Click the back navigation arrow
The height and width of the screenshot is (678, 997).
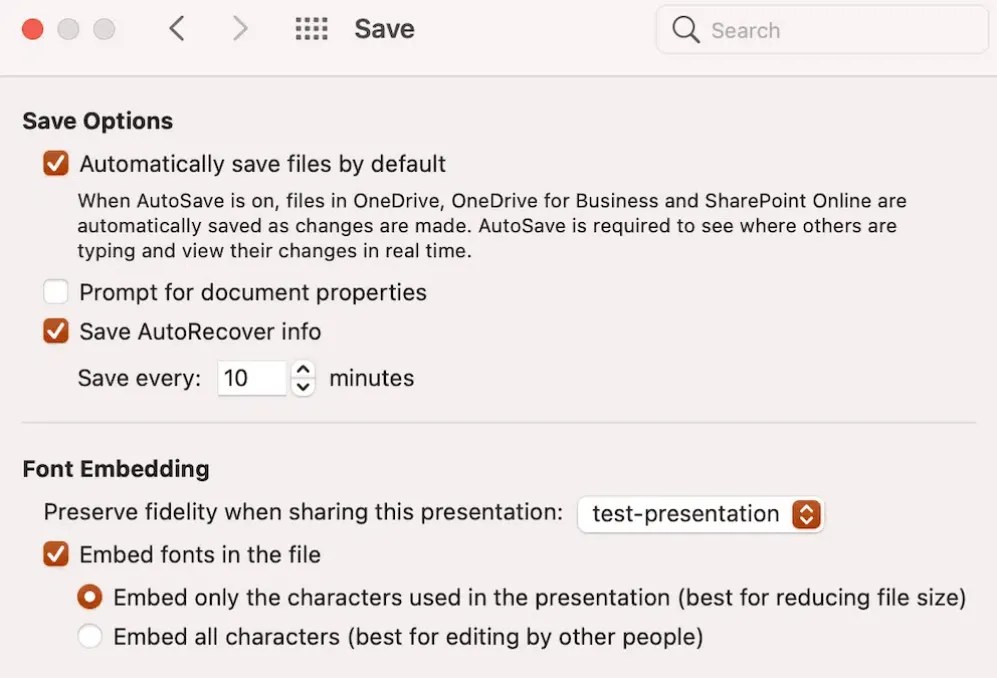(177, 29)
